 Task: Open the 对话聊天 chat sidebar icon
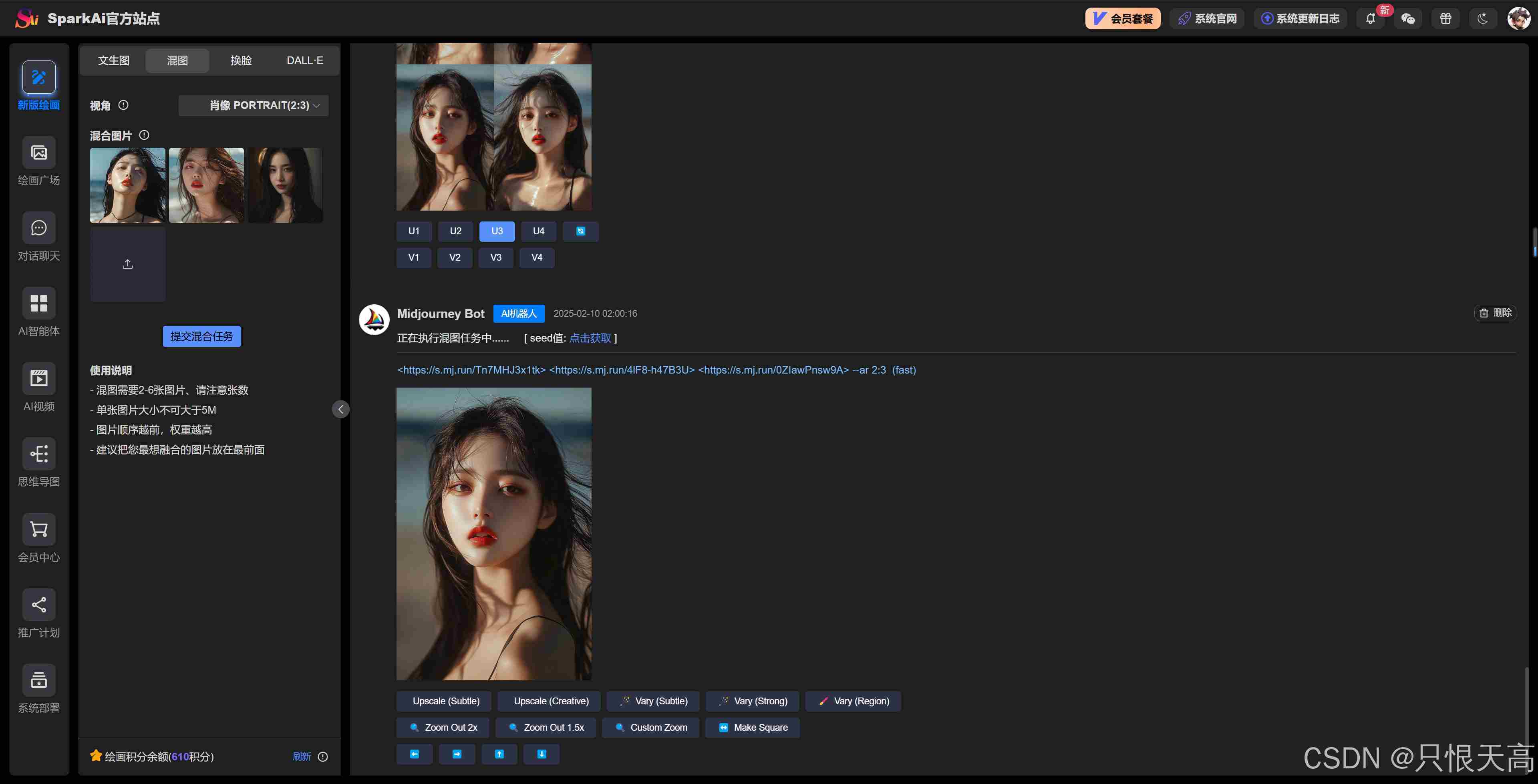39,228
